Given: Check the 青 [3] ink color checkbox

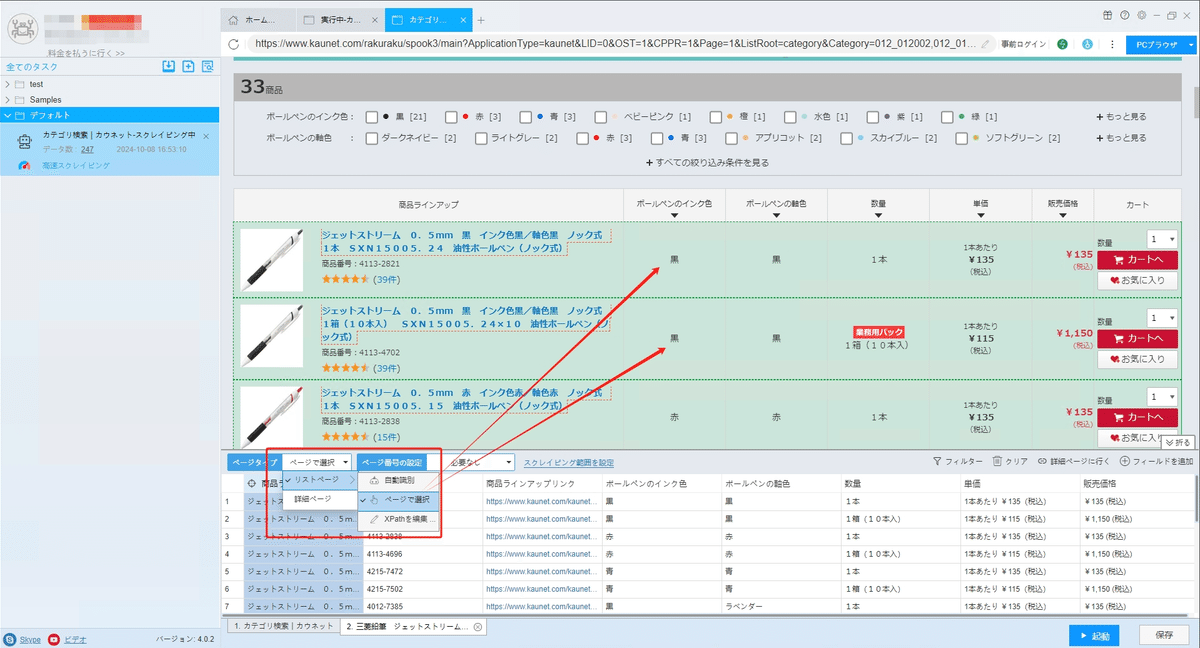Looking at the screenshot, I should (x=525, y=117).
